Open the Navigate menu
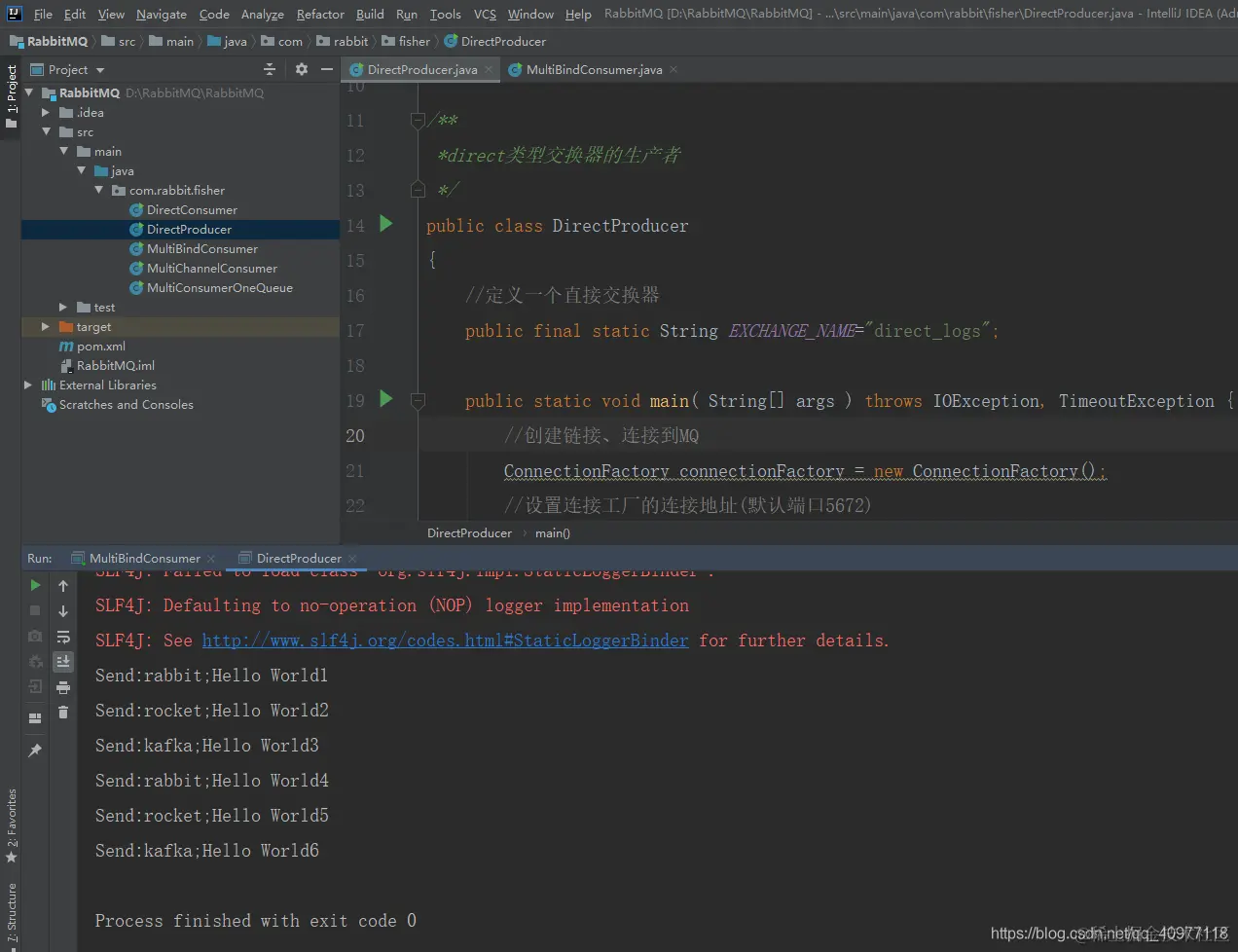 point(162,14)
